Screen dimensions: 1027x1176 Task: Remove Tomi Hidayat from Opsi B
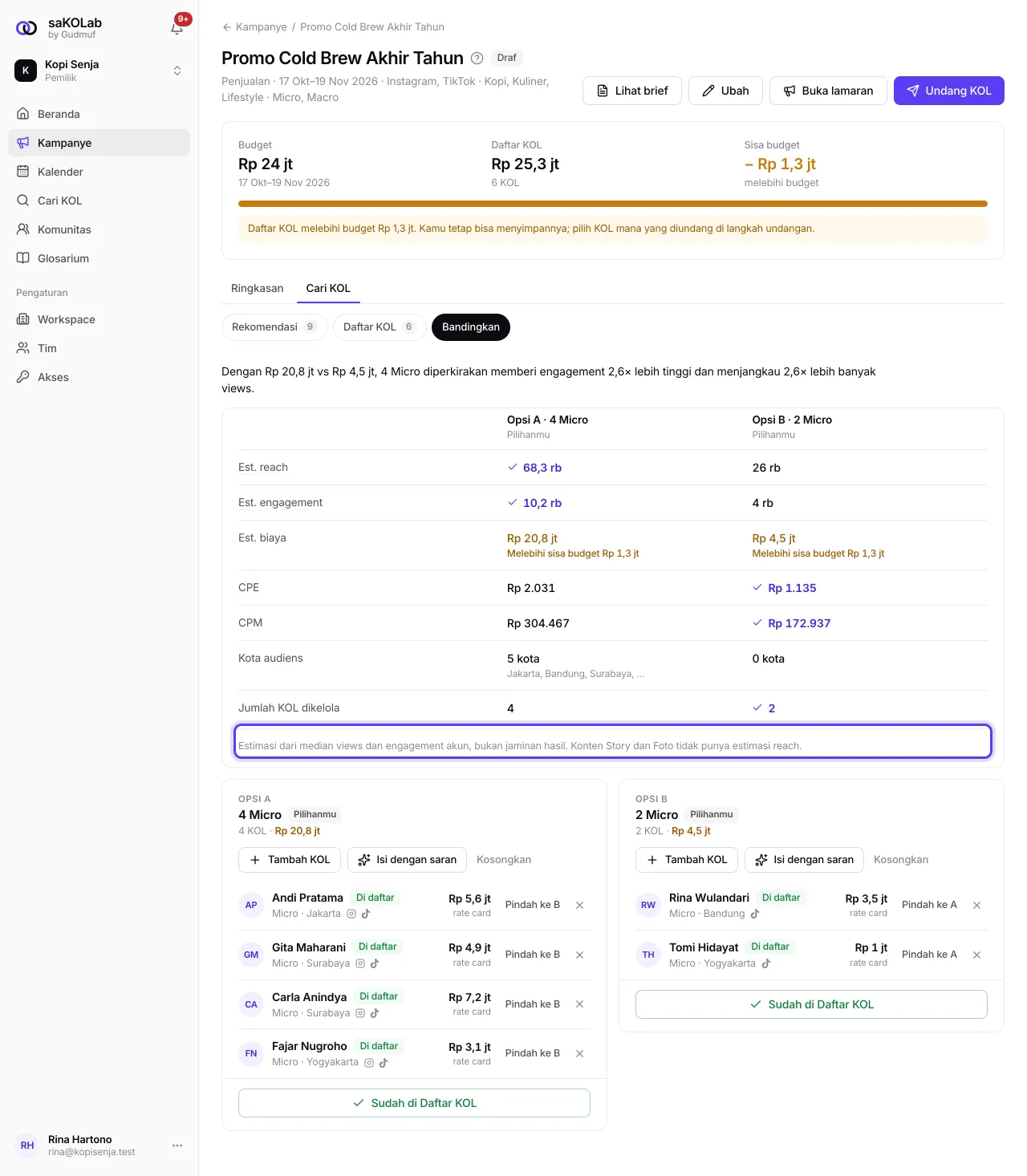[976, 955]
